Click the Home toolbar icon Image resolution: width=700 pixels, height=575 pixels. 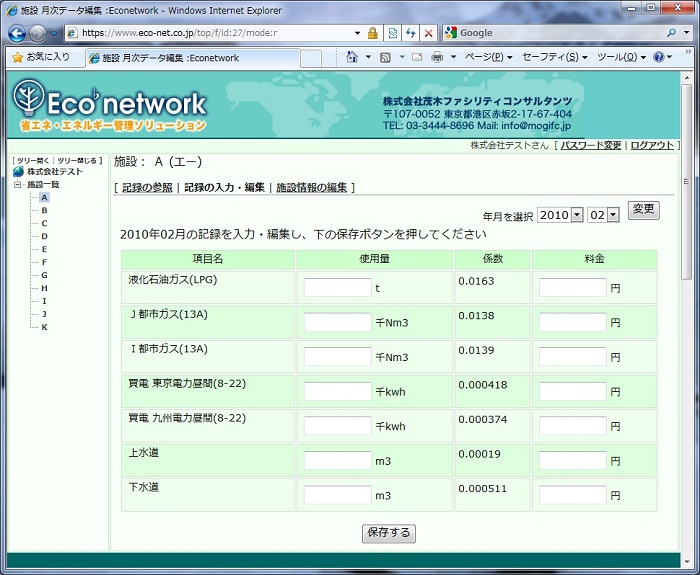coord(352,57)
